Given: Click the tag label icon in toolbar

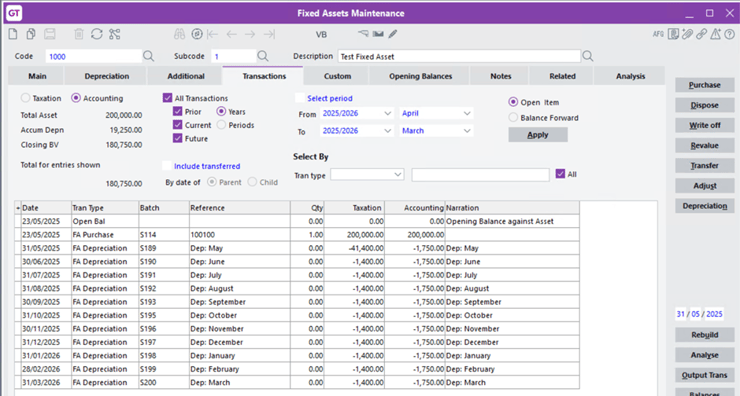Looking at the screenshot, I should point(363,34).
